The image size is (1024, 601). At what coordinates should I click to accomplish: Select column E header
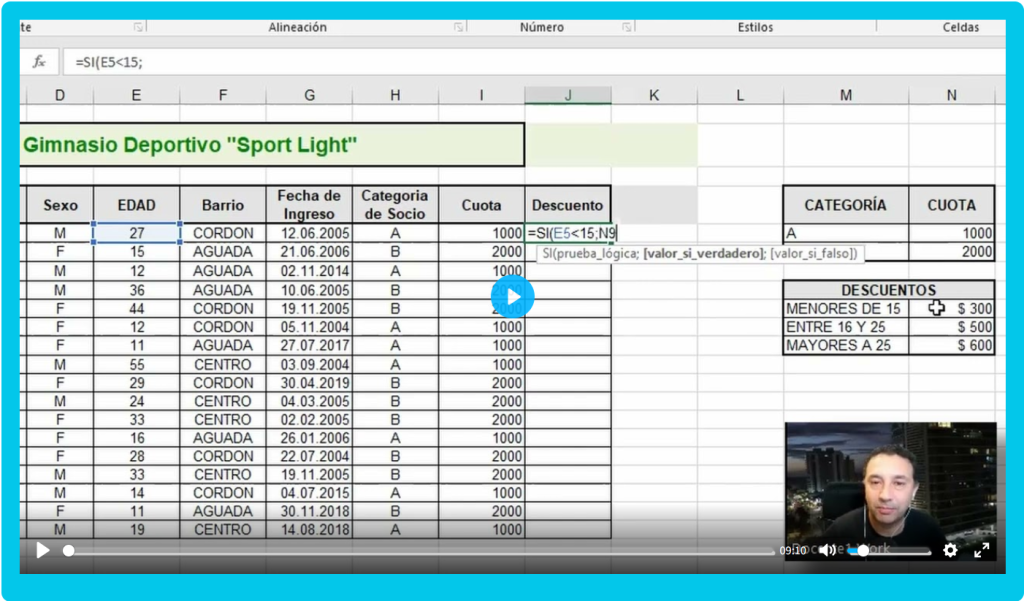click(x=136, y=95)
